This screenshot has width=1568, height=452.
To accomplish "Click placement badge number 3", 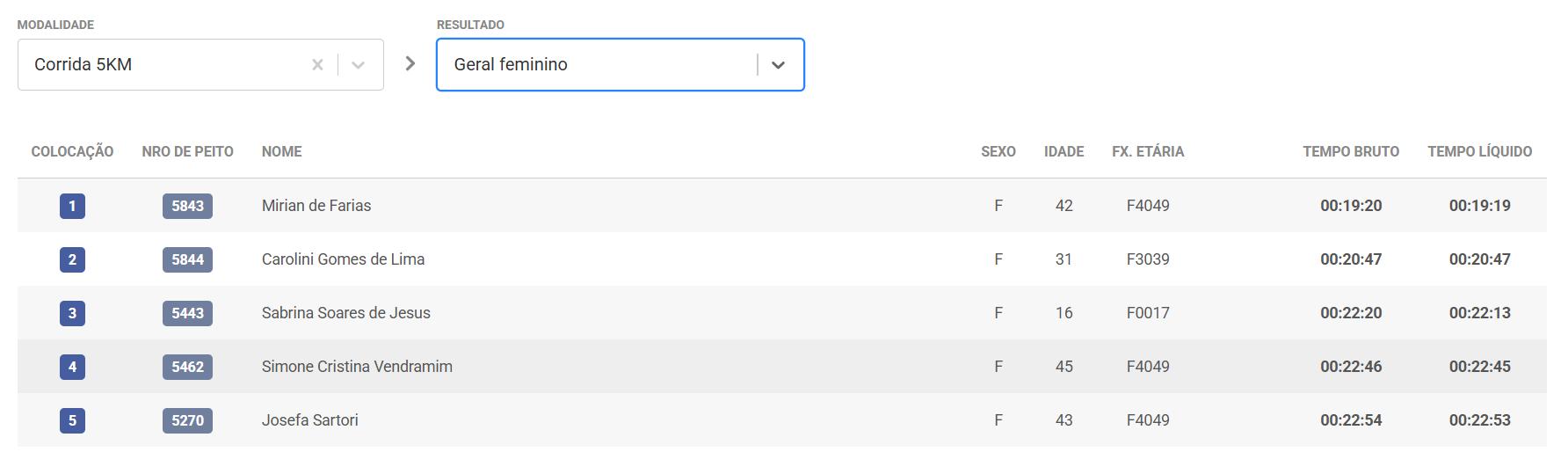I will click(x=72, y=313).
